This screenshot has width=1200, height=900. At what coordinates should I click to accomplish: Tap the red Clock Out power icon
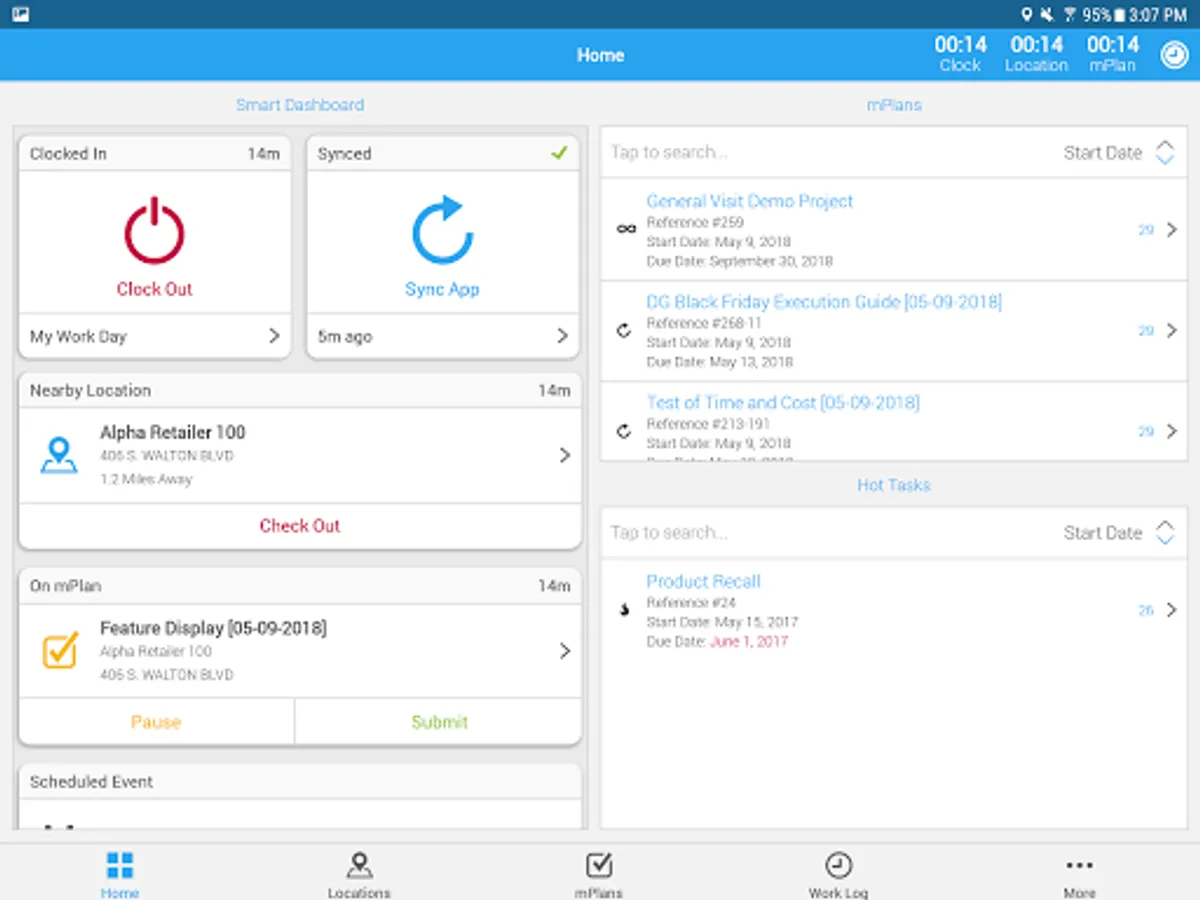point(154,231)
